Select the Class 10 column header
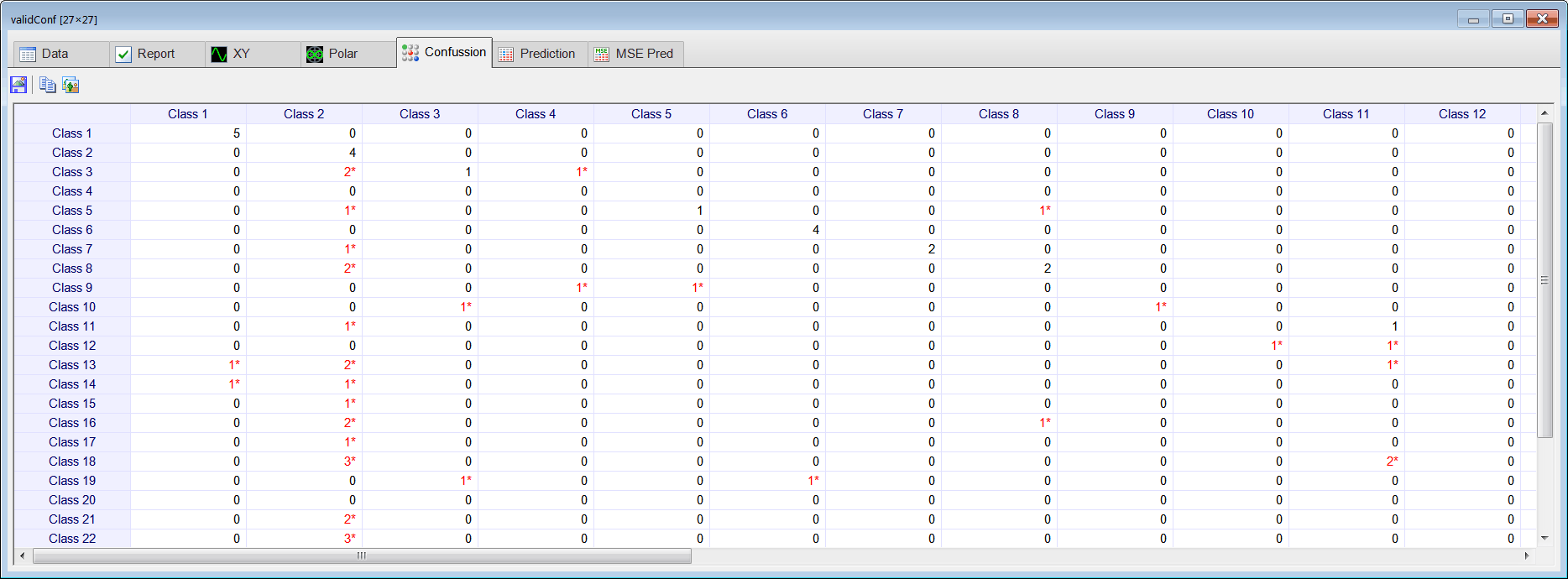This screenshot has width=1568, height=579. pyautogui.click(x=1231, y=114)
